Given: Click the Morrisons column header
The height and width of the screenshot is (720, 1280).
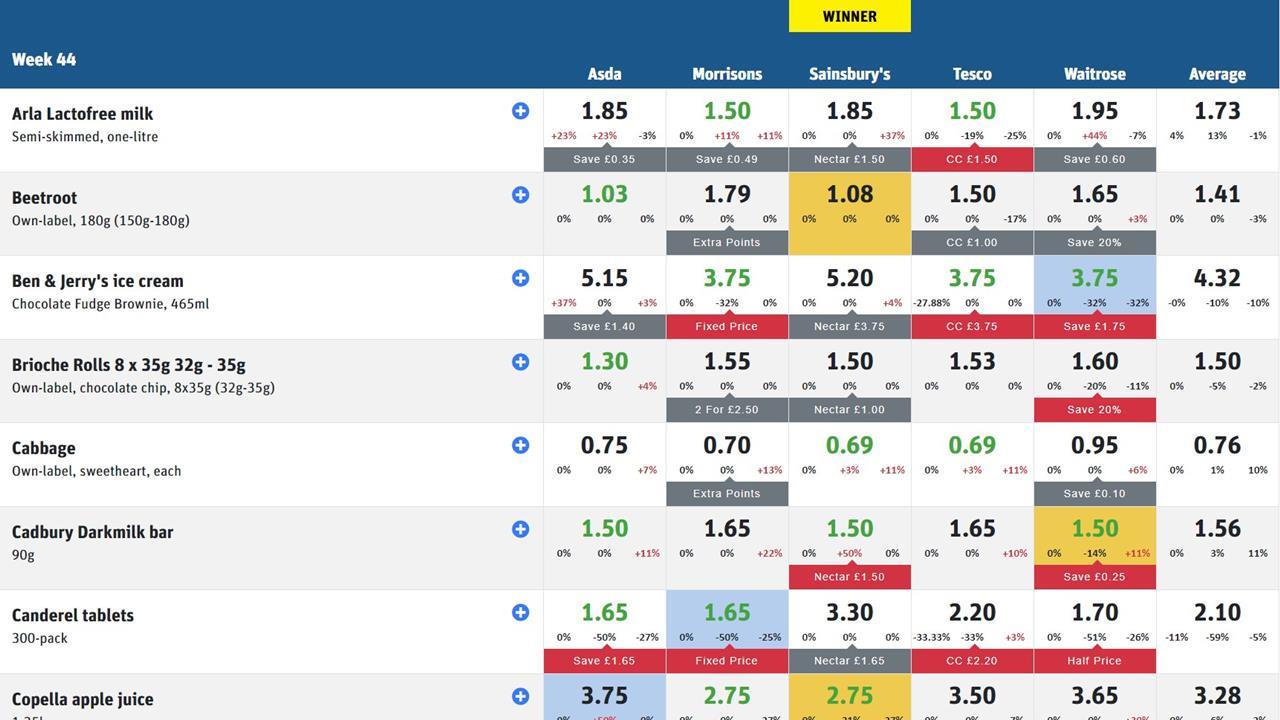Looking at the screenshot, I should tap(727, 74).
